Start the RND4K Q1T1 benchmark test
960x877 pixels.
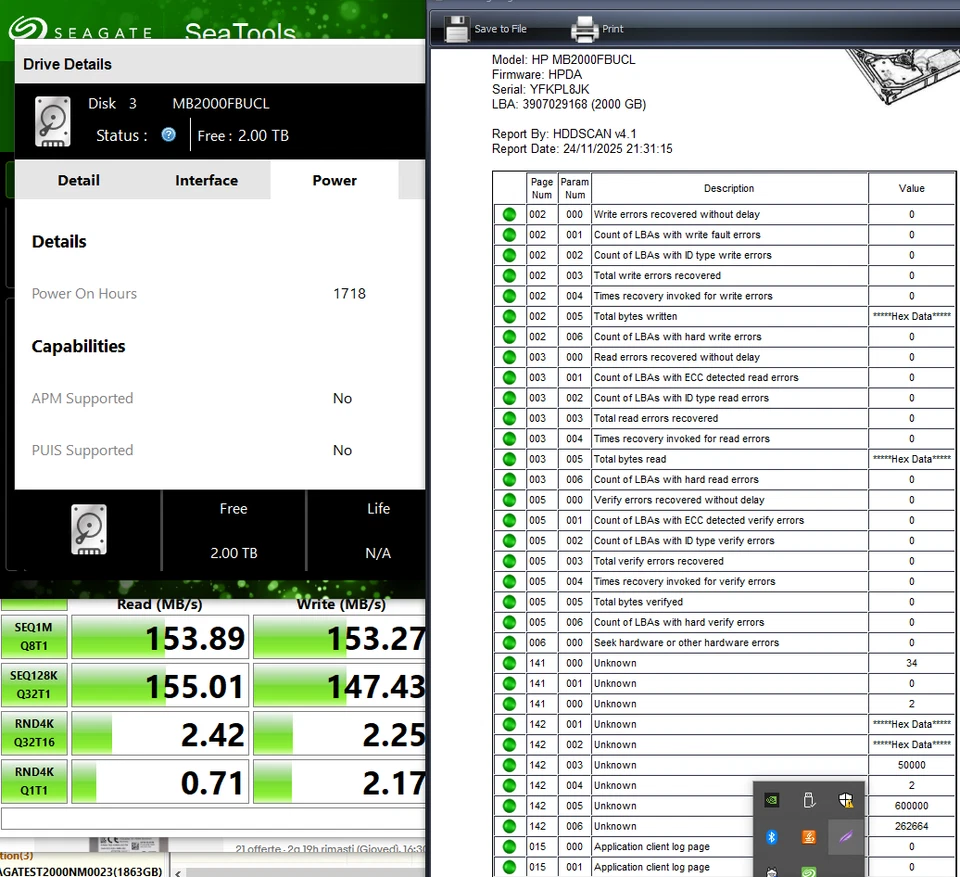34,782
